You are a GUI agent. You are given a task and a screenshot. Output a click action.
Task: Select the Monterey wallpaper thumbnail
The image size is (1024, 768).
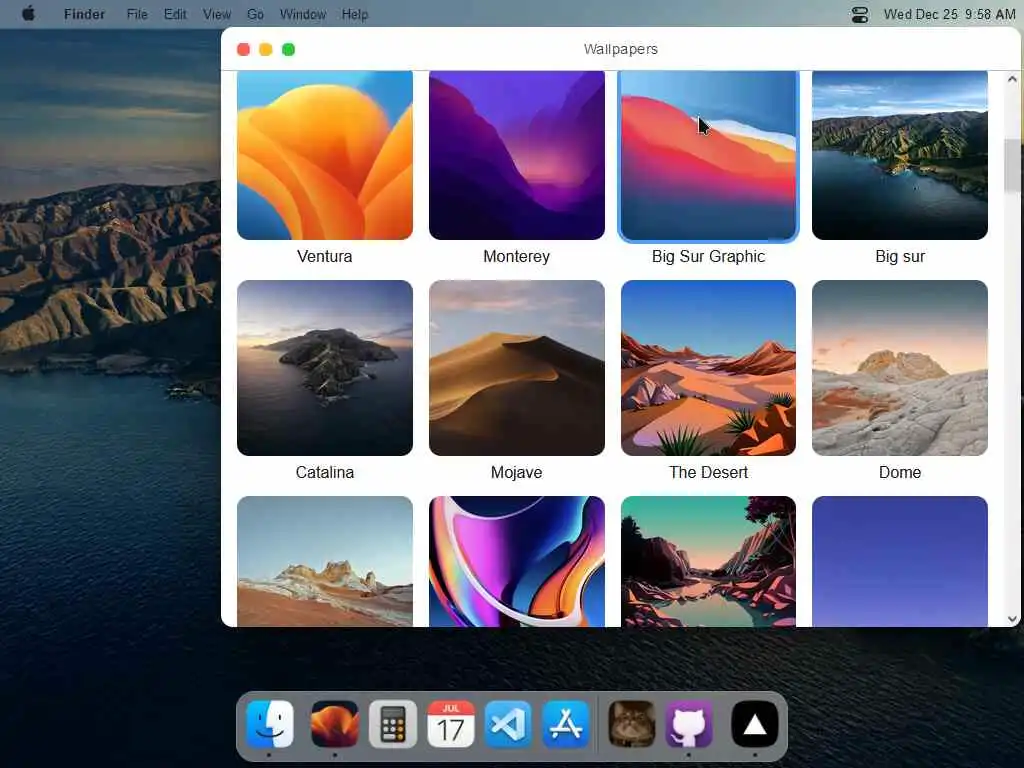(517, 155)
